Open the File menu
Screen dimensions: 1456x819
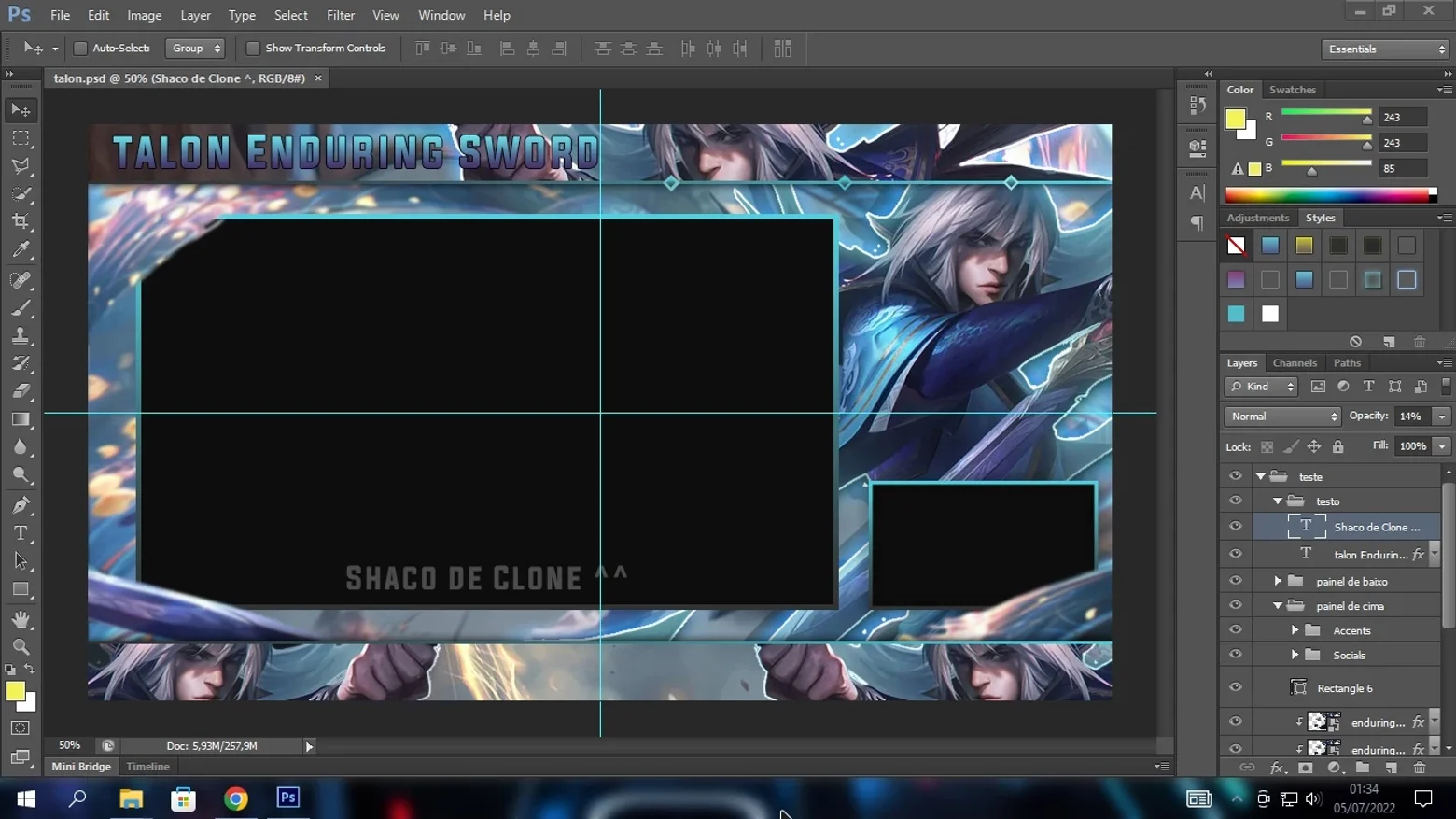[x=61, y=15]
